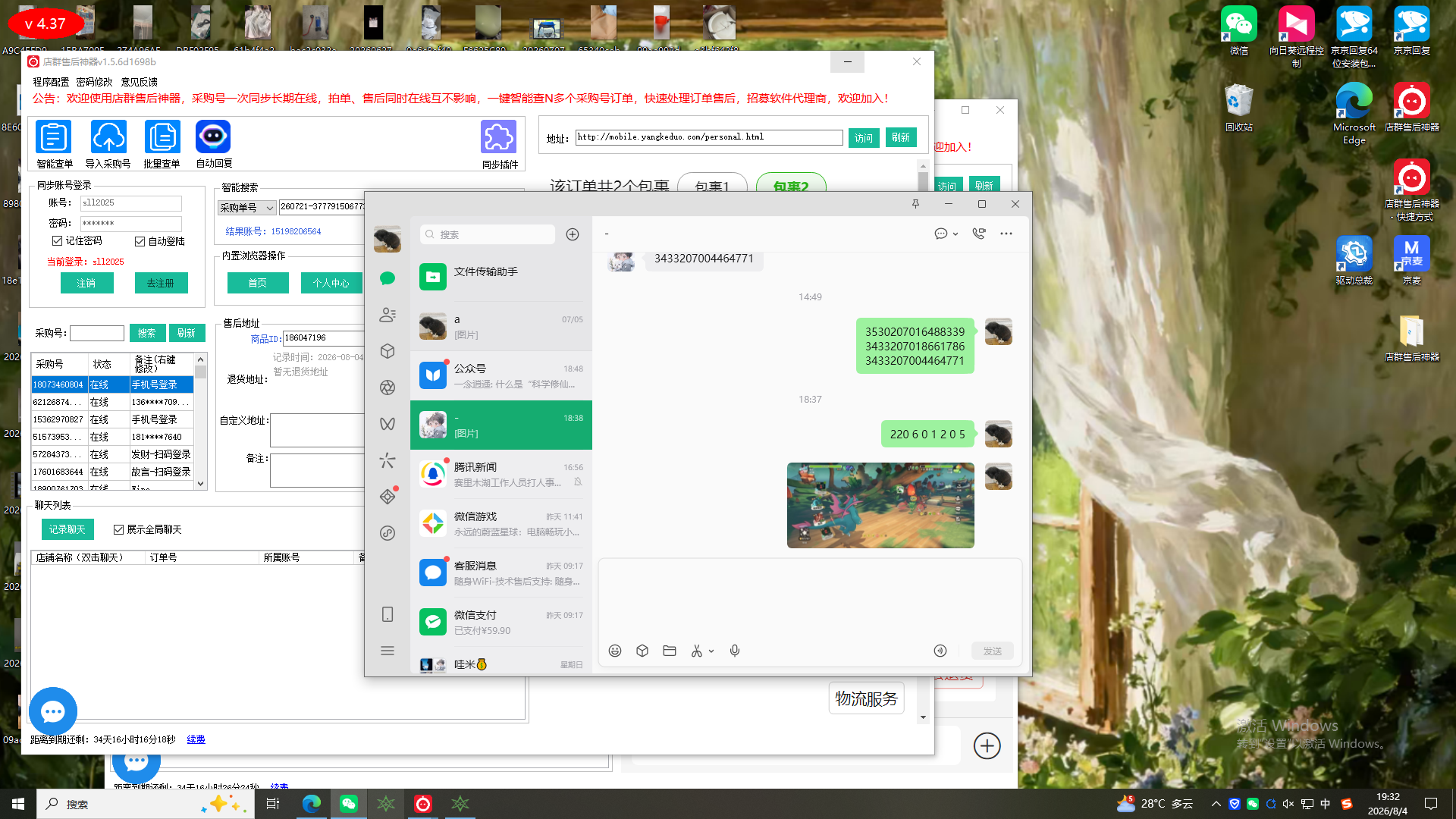Toggle the 自动登陆 checkbox

pos(140,241)
